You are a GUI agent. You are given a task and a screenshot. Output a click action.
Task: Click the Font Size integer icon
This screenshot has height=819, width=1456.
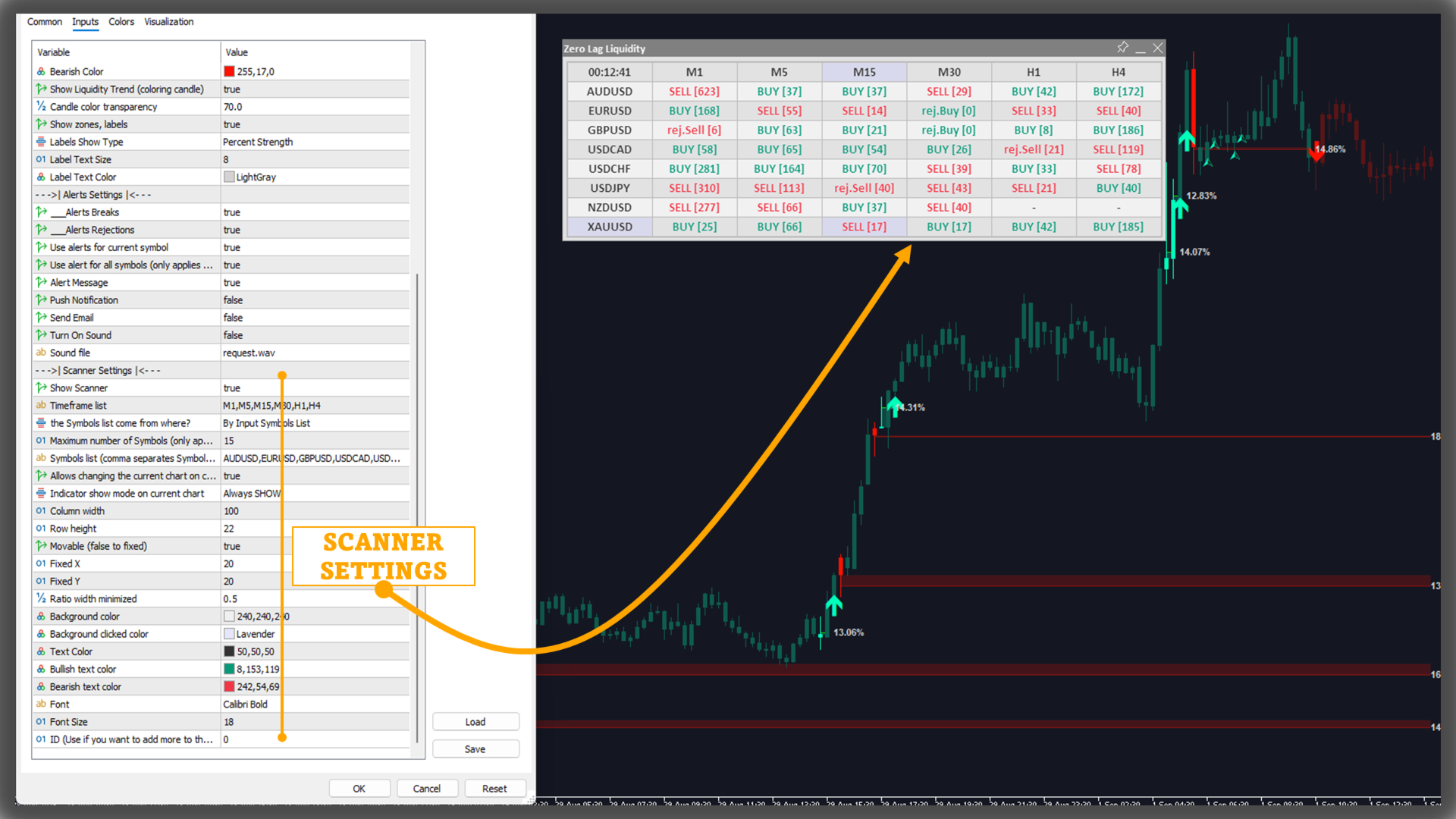(x=41, y=721)
